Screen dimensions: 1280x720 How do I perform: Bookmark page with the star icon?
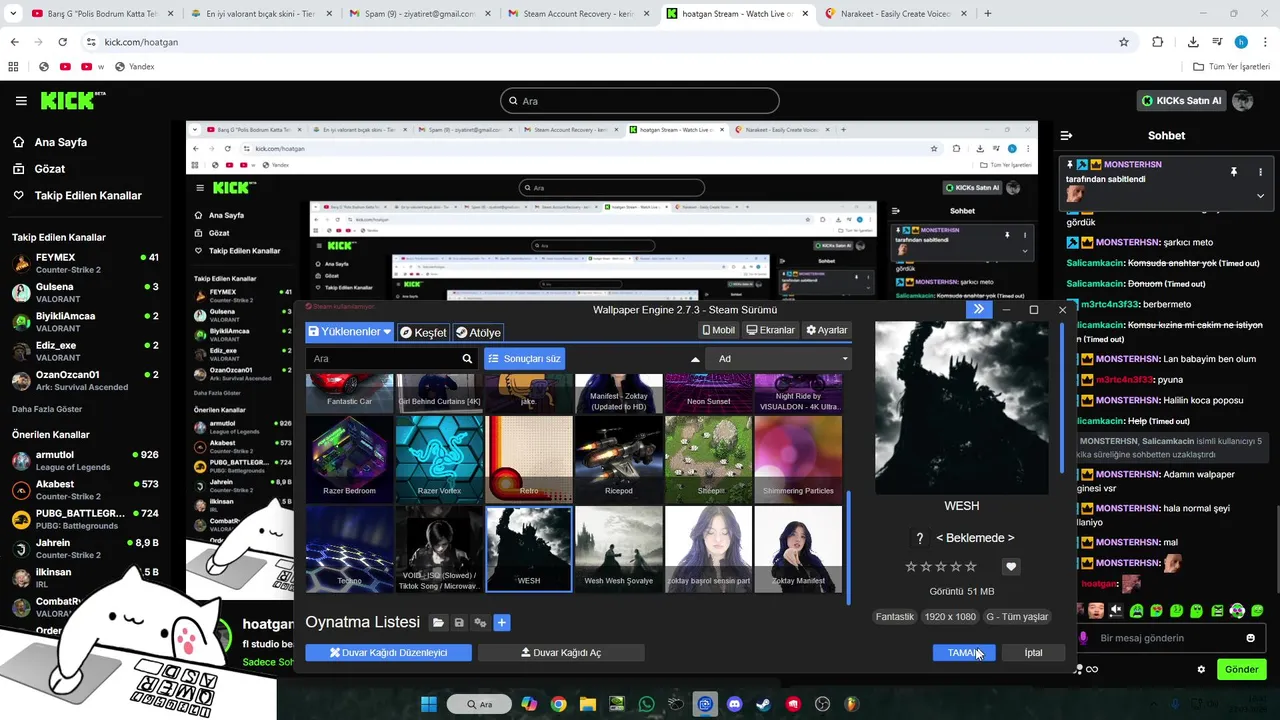click(x=1124, y=42)
